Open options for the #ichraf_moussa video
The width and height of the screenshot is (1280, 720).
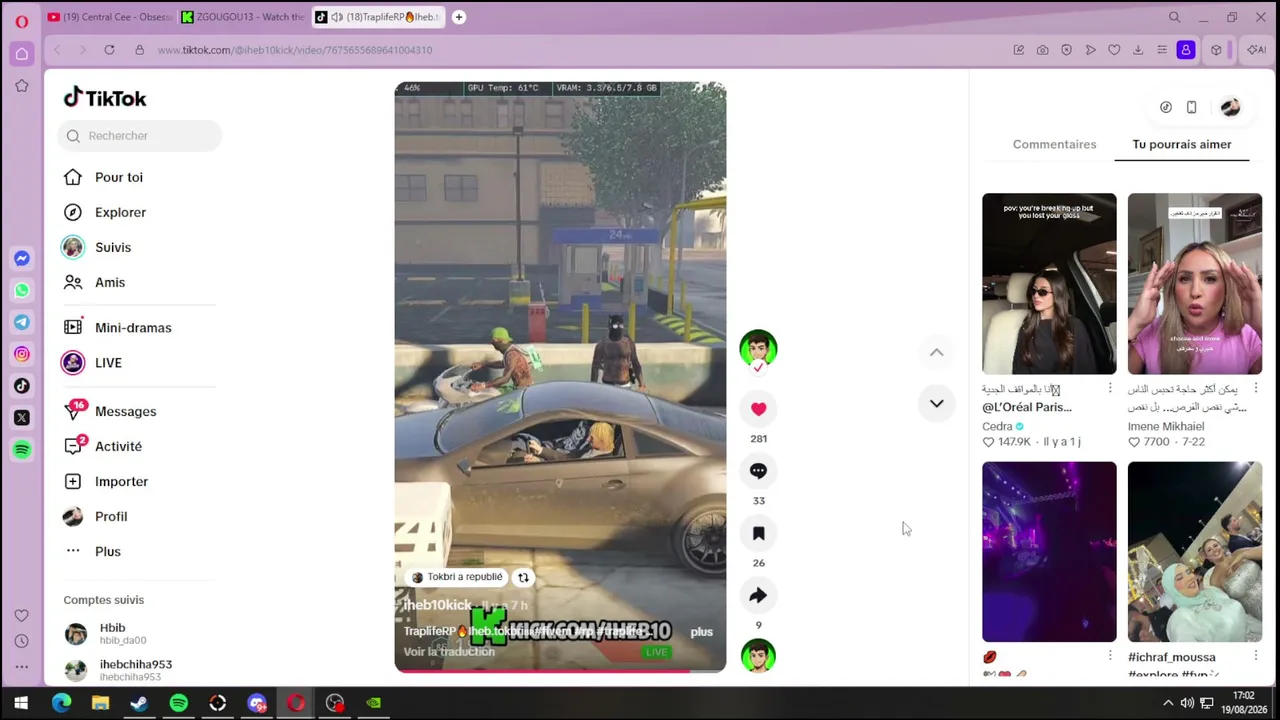tap(1256, 656)
